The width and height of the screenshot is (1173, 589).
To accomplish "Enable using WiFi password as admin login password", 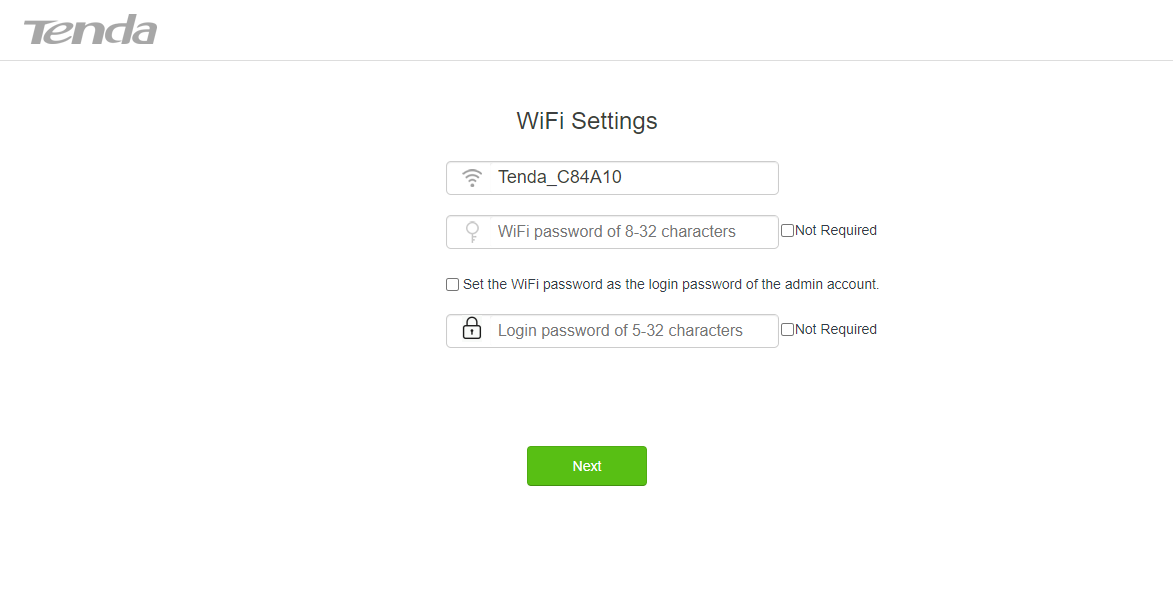I will 452,284.
